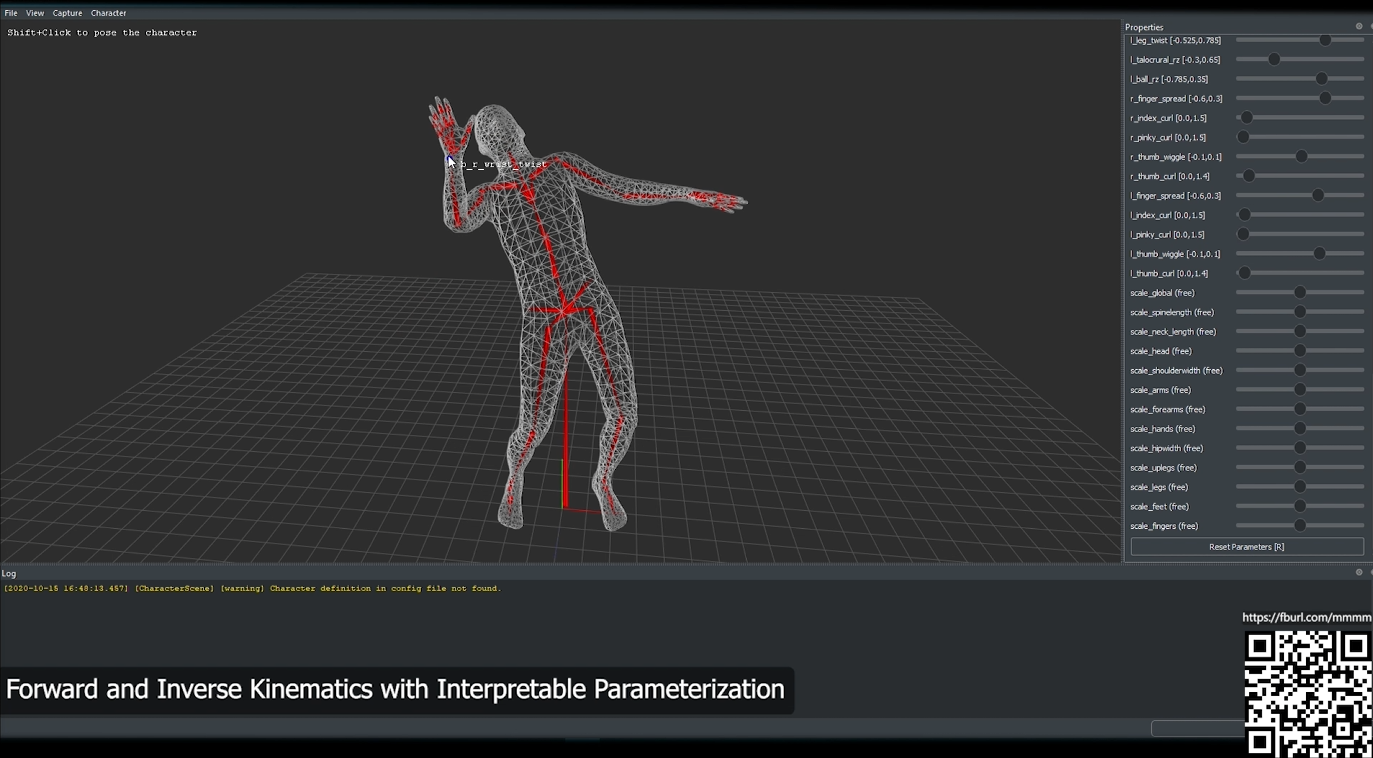Open the File menu

coord(10,12)
